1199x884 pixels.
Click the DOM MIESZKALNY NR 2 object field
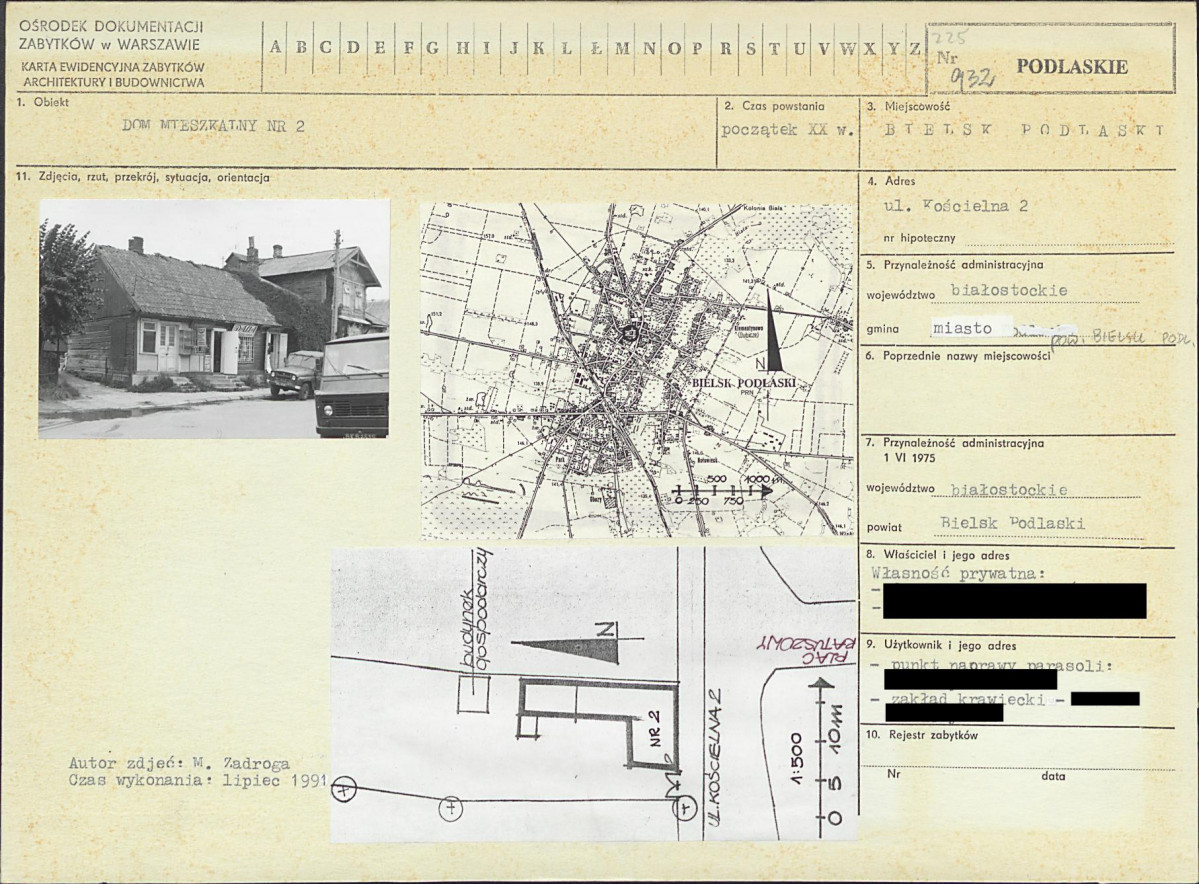click(213, 126)
